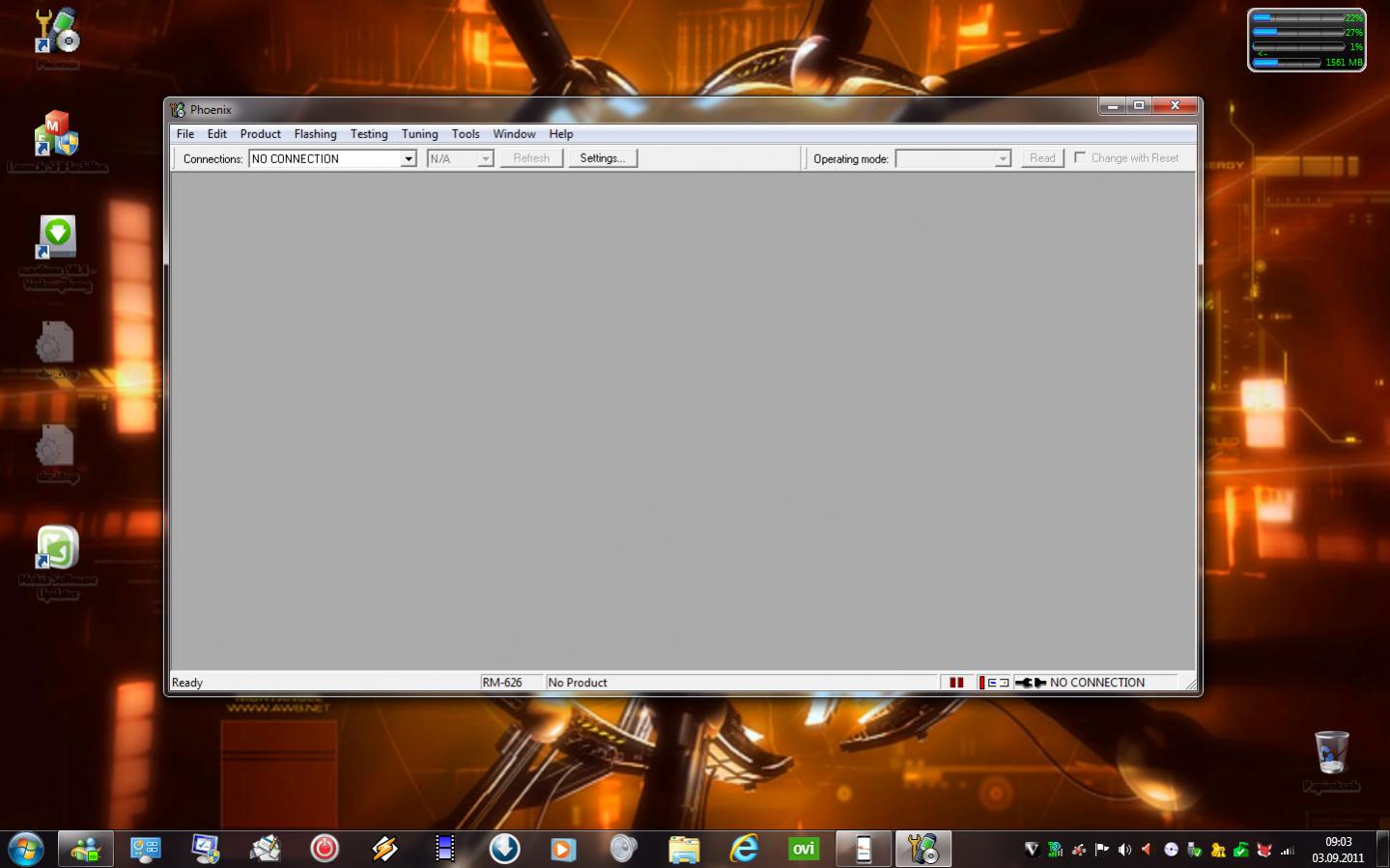
Task: Click the Phoenix title bar app icon
Action: [178, 109]
